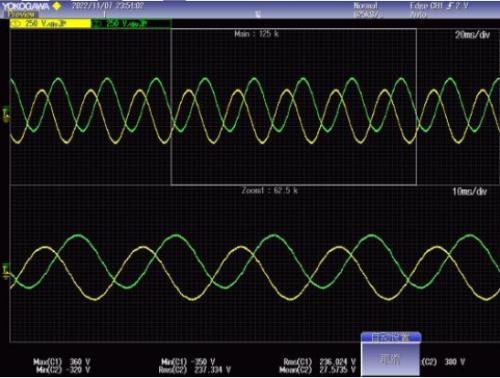The height and width of the screenshot is (378, 500).
Task: Click the Auto trigger mode label
Action: pos(417,15)
